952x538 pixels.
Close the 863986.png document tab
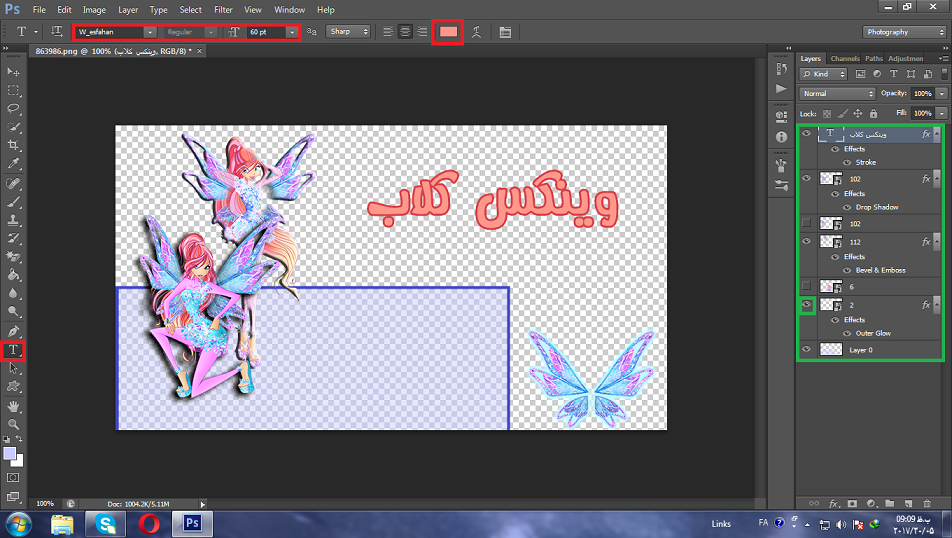[199, 51]
